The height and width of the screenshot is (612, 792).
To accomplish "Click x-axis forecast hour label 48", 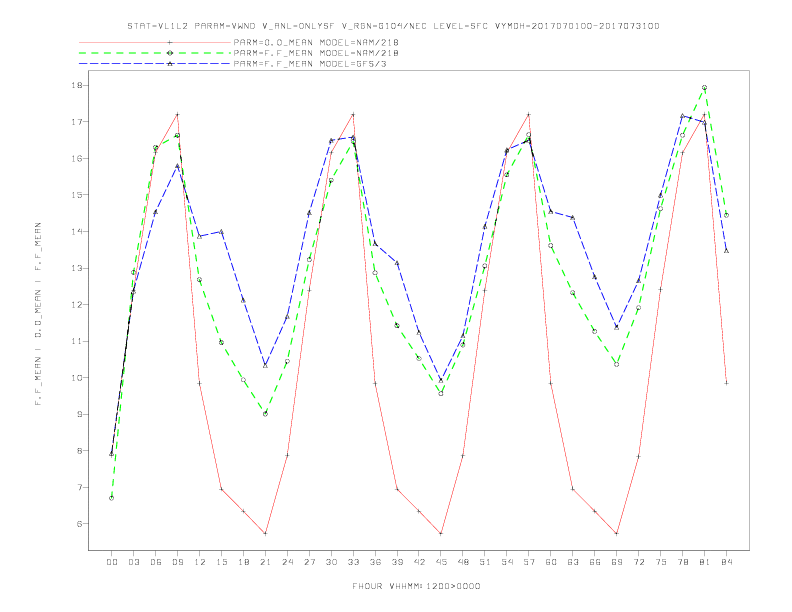I will [463, 562].
